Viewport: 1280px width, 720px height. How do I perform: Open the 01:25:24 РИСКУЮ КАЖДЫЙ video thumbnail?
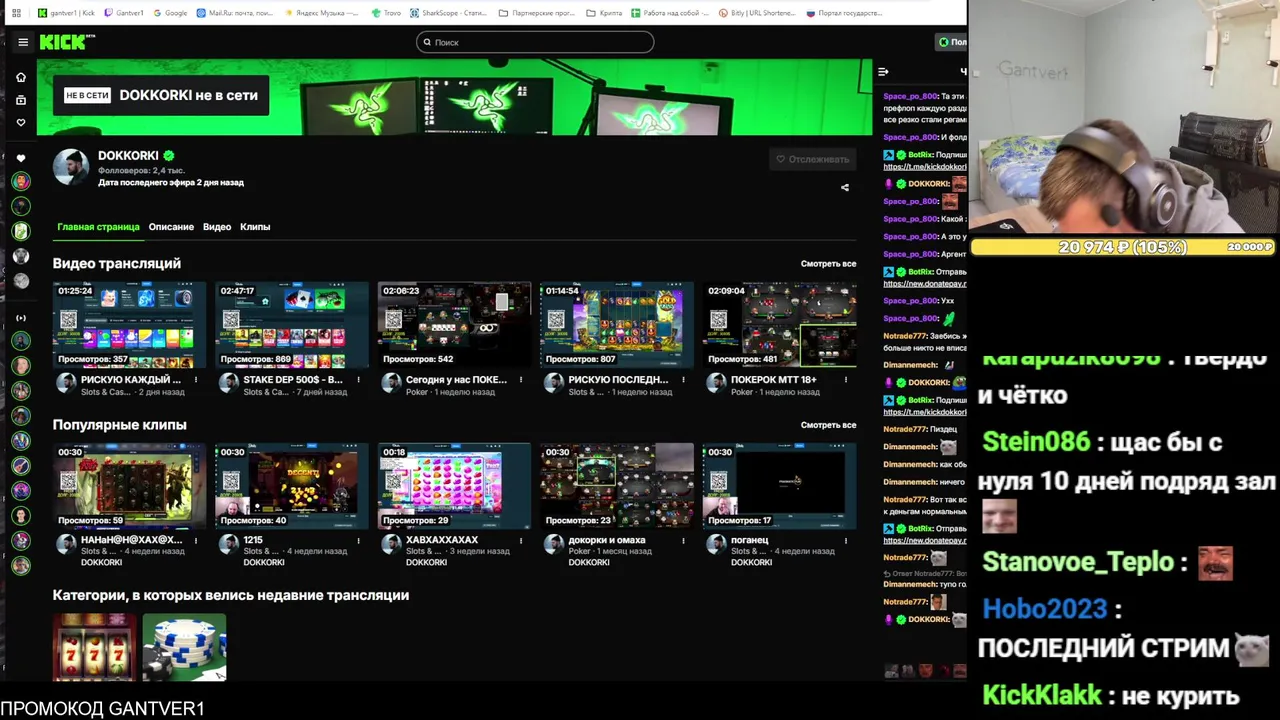[x=130, y=325]
